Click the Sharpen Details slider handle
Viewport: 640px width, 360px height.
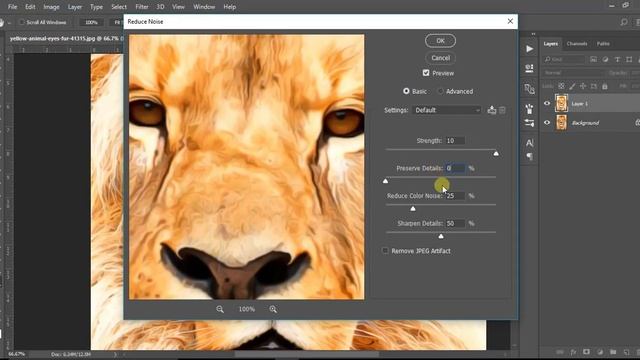tap(441, 236)
